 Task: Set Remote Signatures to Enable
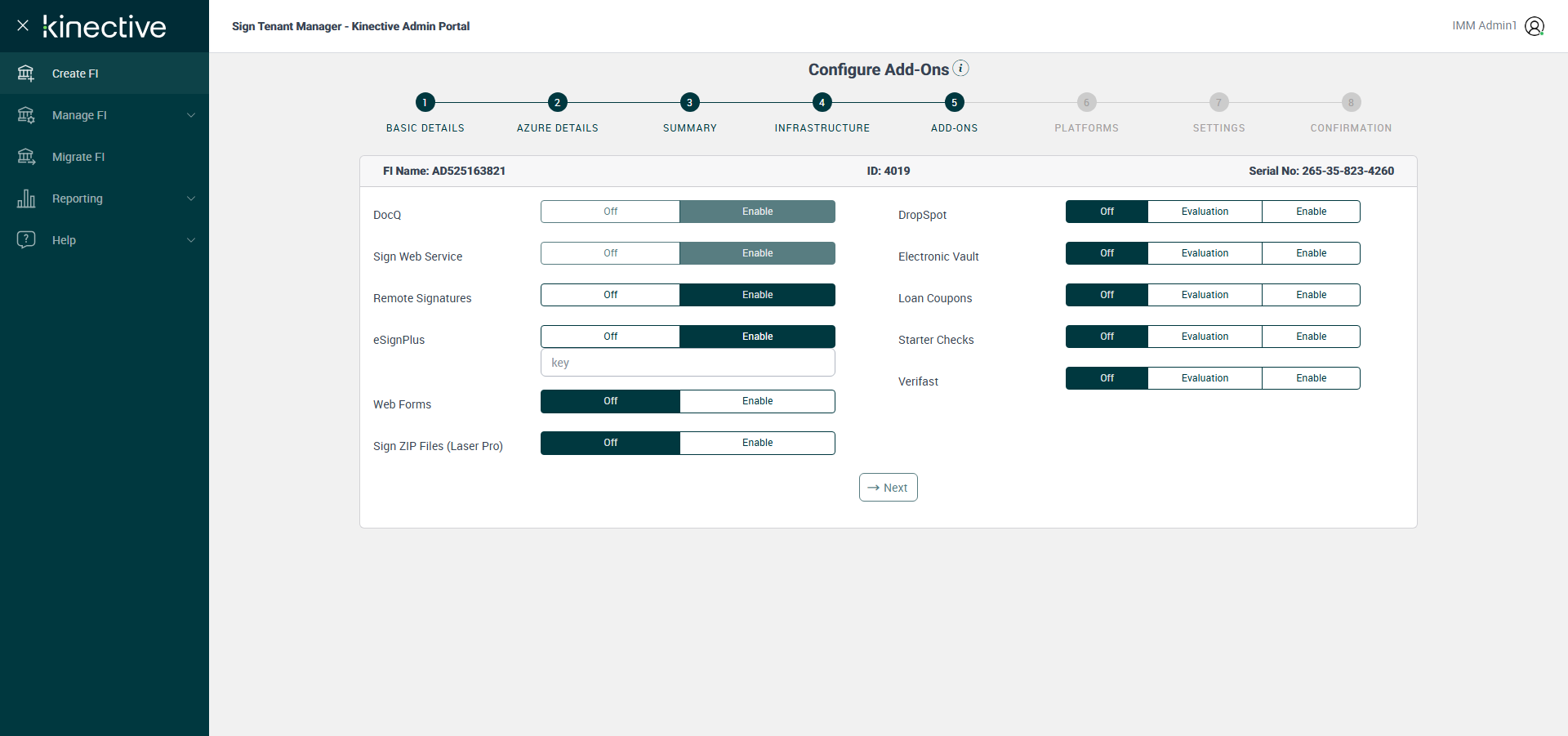click(757, 295)
